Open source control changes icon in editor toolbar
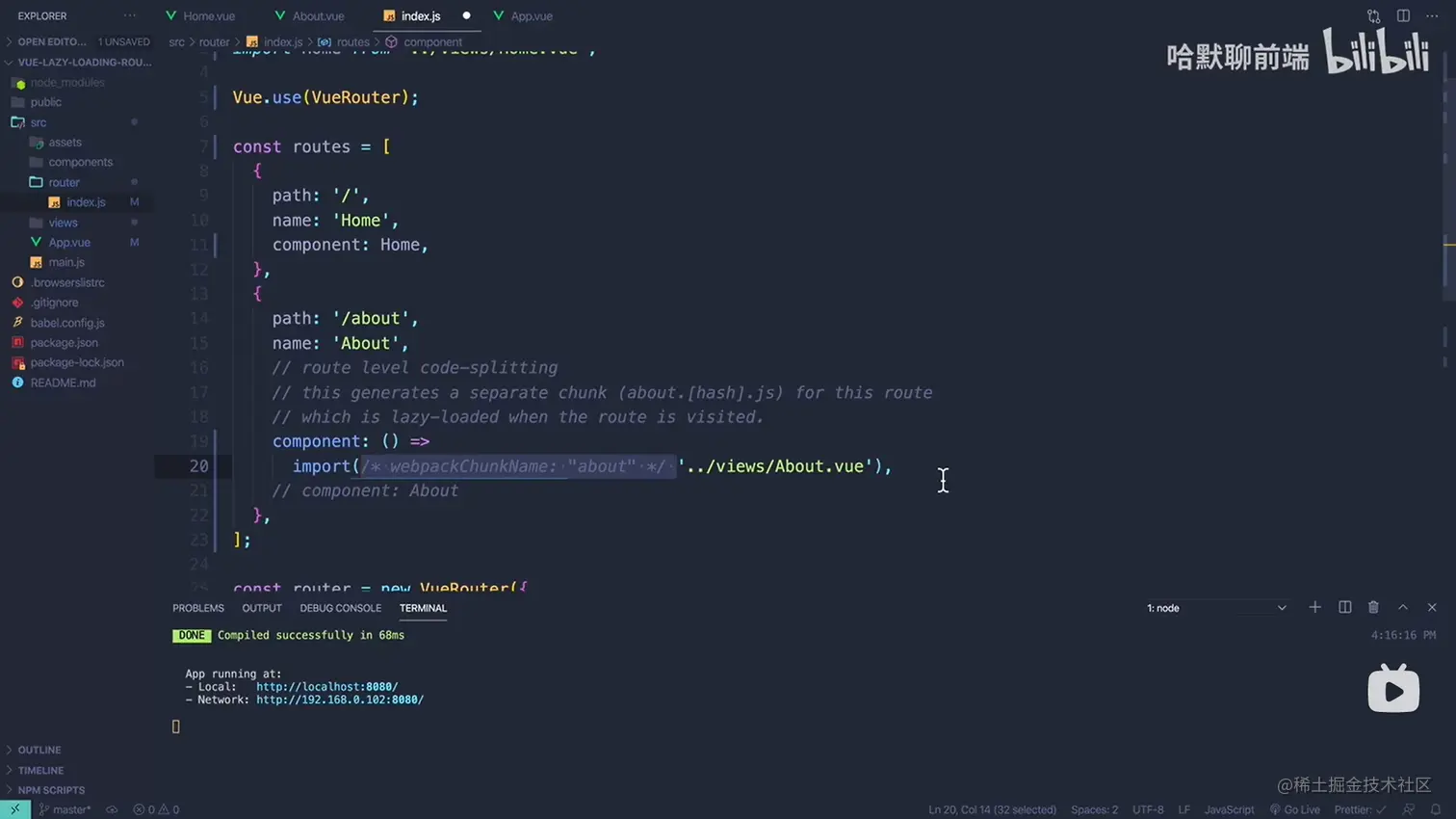This screenshot has height=819, width=1456. point(1373,16)
